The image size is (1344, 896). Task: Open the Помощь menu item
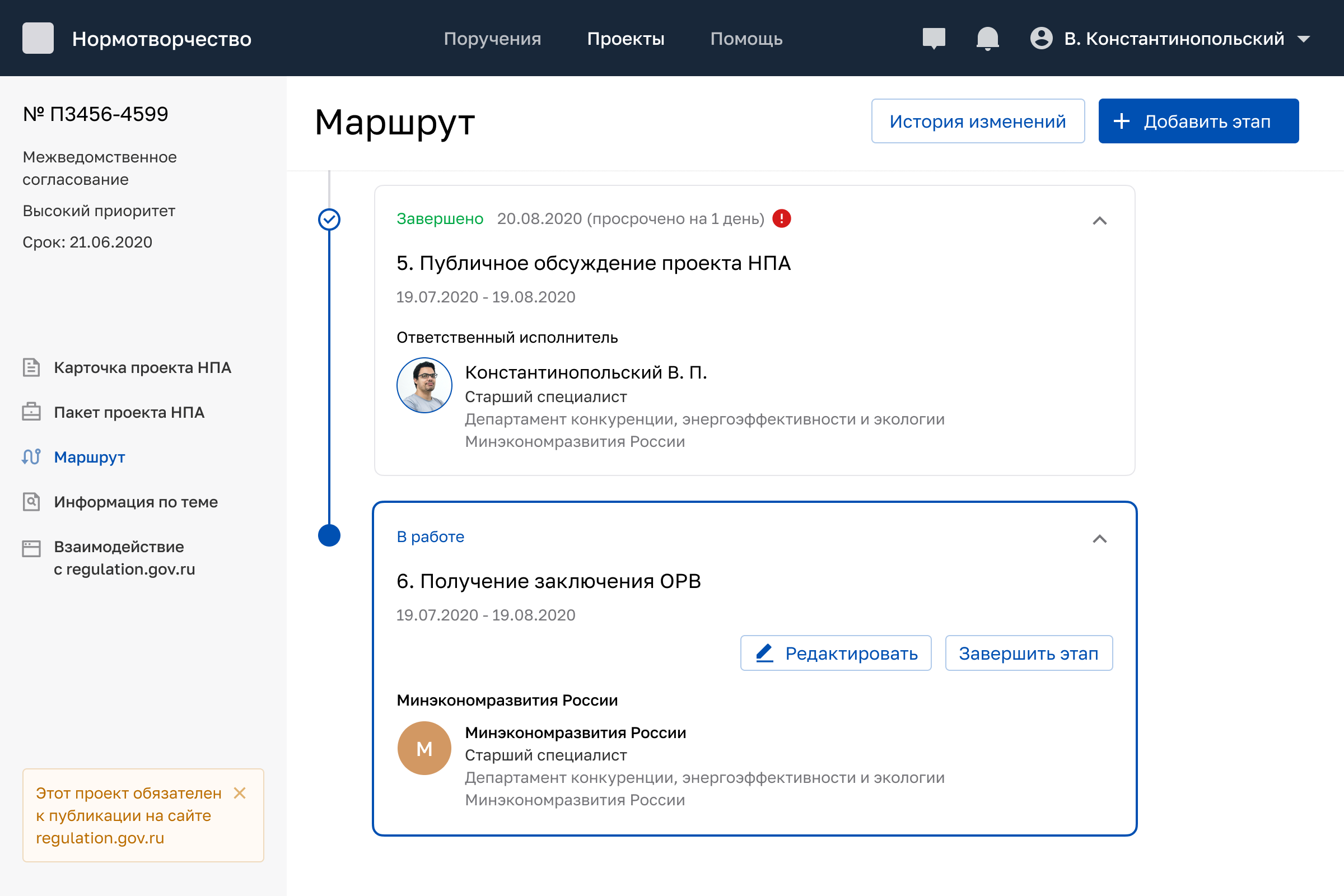point(746,38)
